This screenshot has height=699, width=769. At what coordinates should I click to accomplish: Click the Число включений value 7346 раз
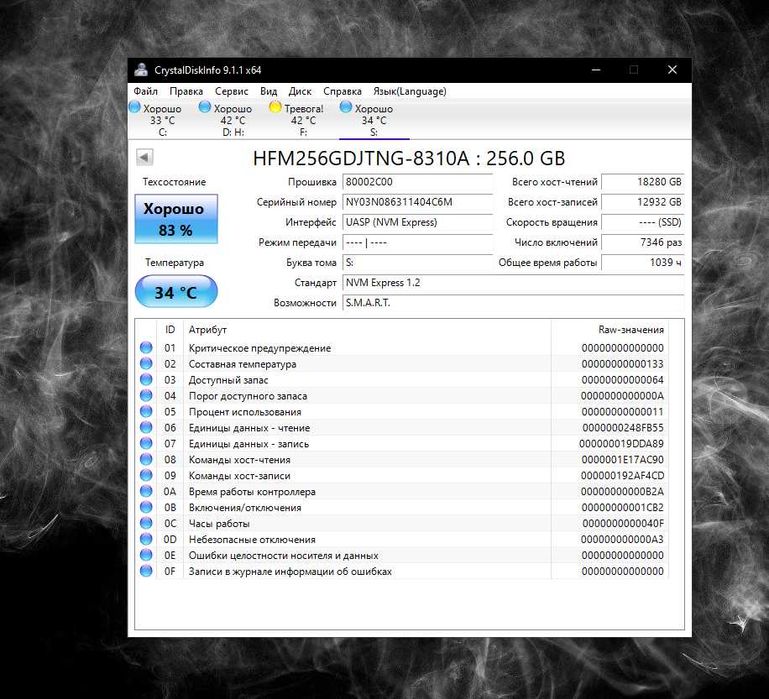click(x=642, y=242)
